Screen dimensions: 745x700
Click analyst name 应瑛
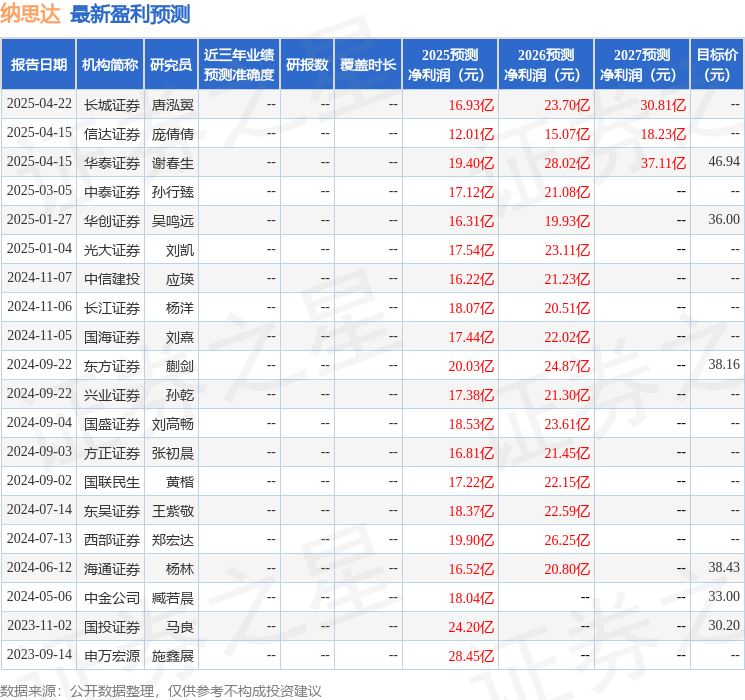click(180, 279)
